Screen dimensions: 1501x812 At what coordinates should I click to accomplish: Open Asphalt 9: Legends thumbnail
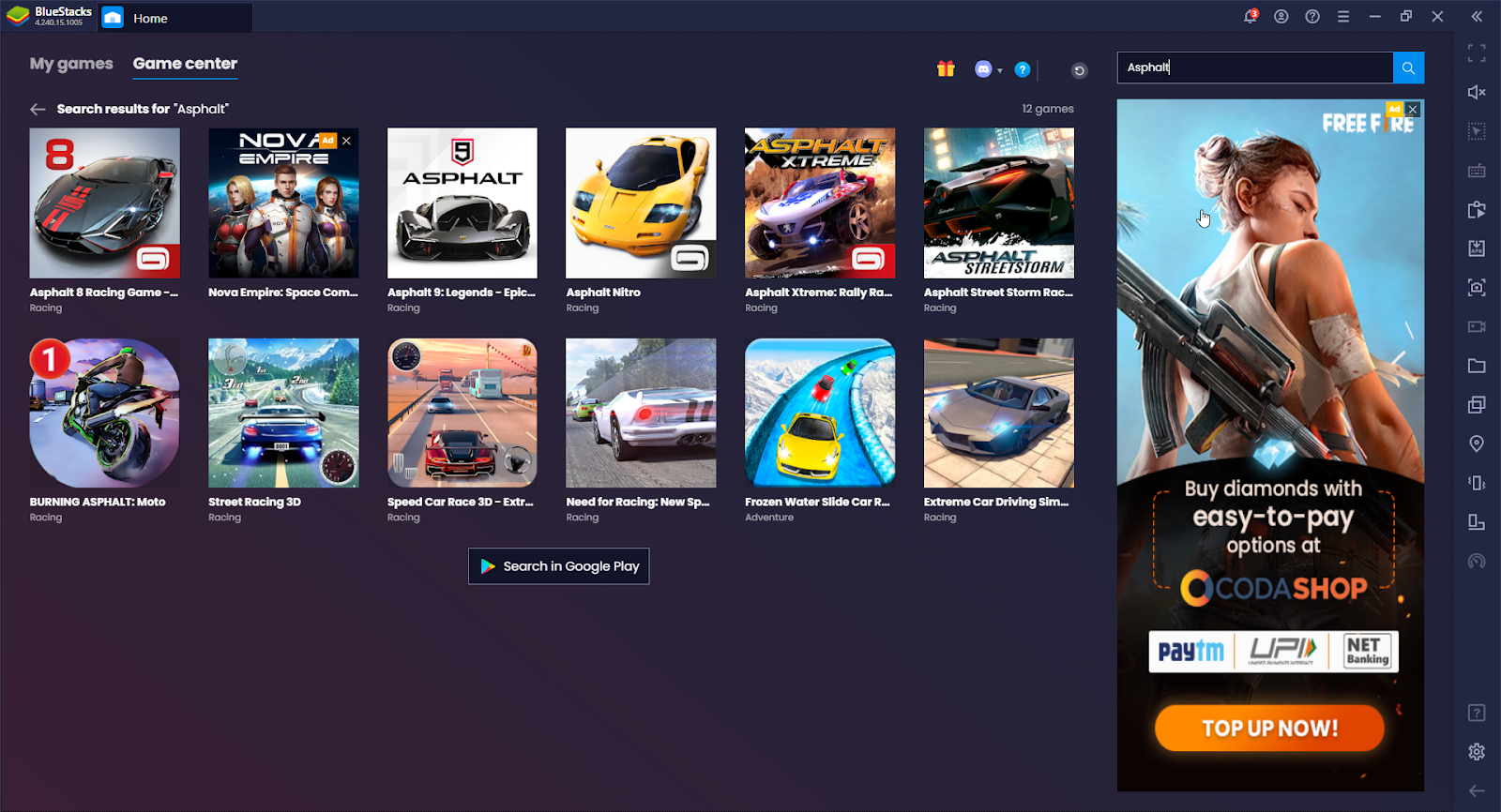coord(462,203)
